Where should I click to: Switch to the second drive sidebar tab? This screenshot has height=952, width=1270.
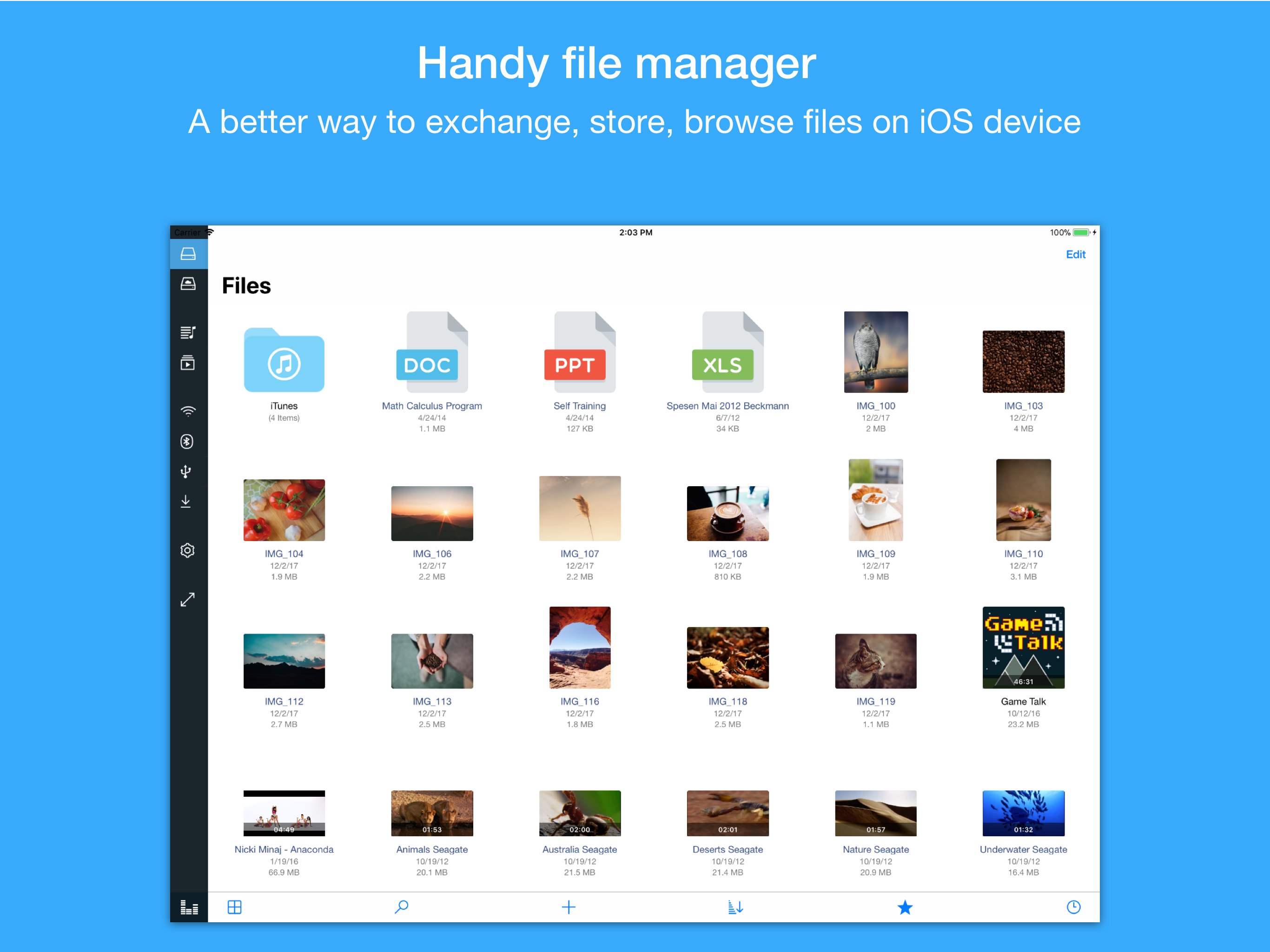188,284
